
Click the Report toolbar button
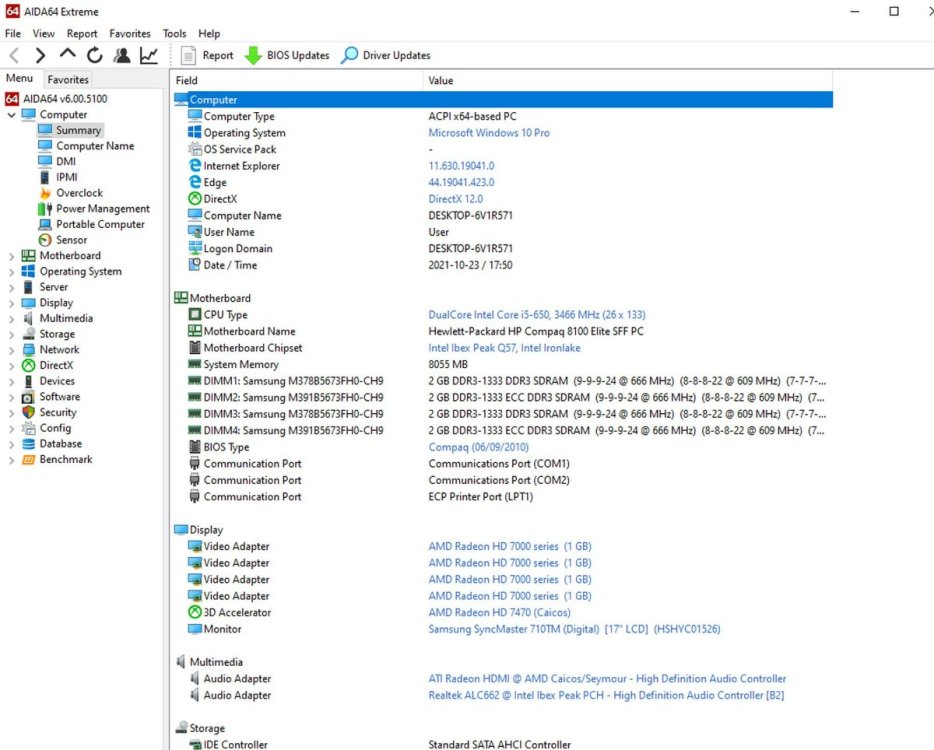207,56
